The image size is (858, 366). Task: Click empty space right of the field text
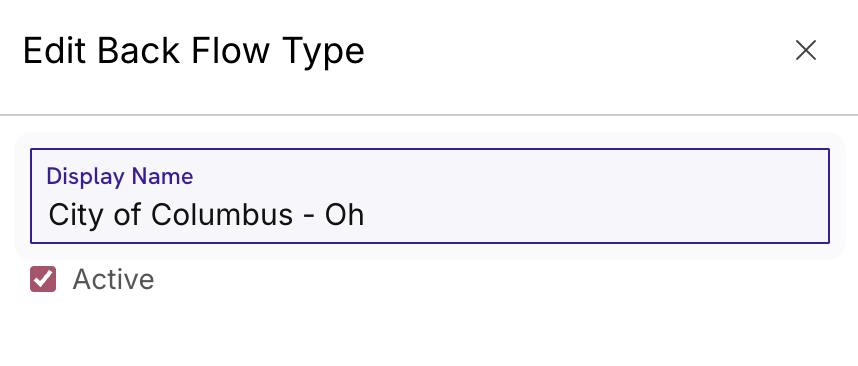(x=596, y=214)
